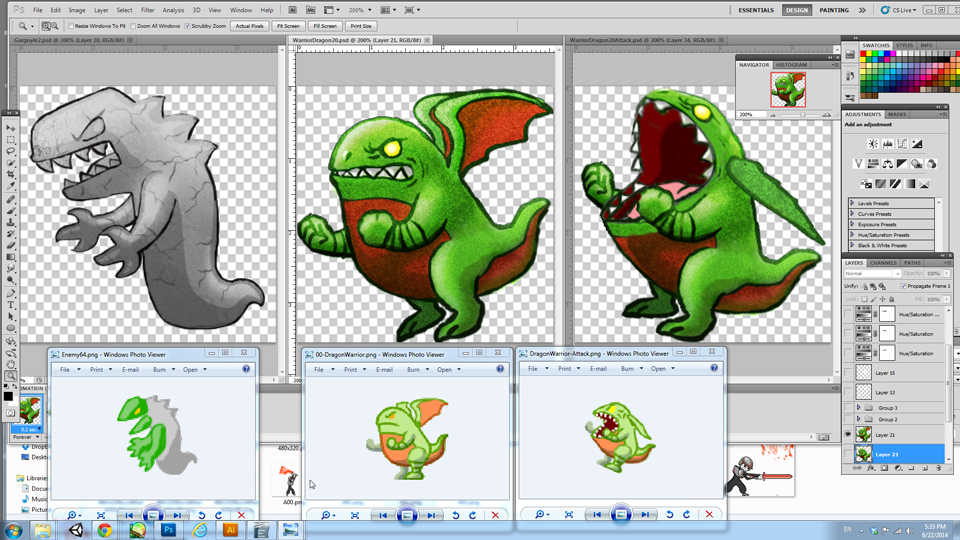Click the Fill Screen button
The height and width of the screenshot is (540, 960).
(325, 26)
